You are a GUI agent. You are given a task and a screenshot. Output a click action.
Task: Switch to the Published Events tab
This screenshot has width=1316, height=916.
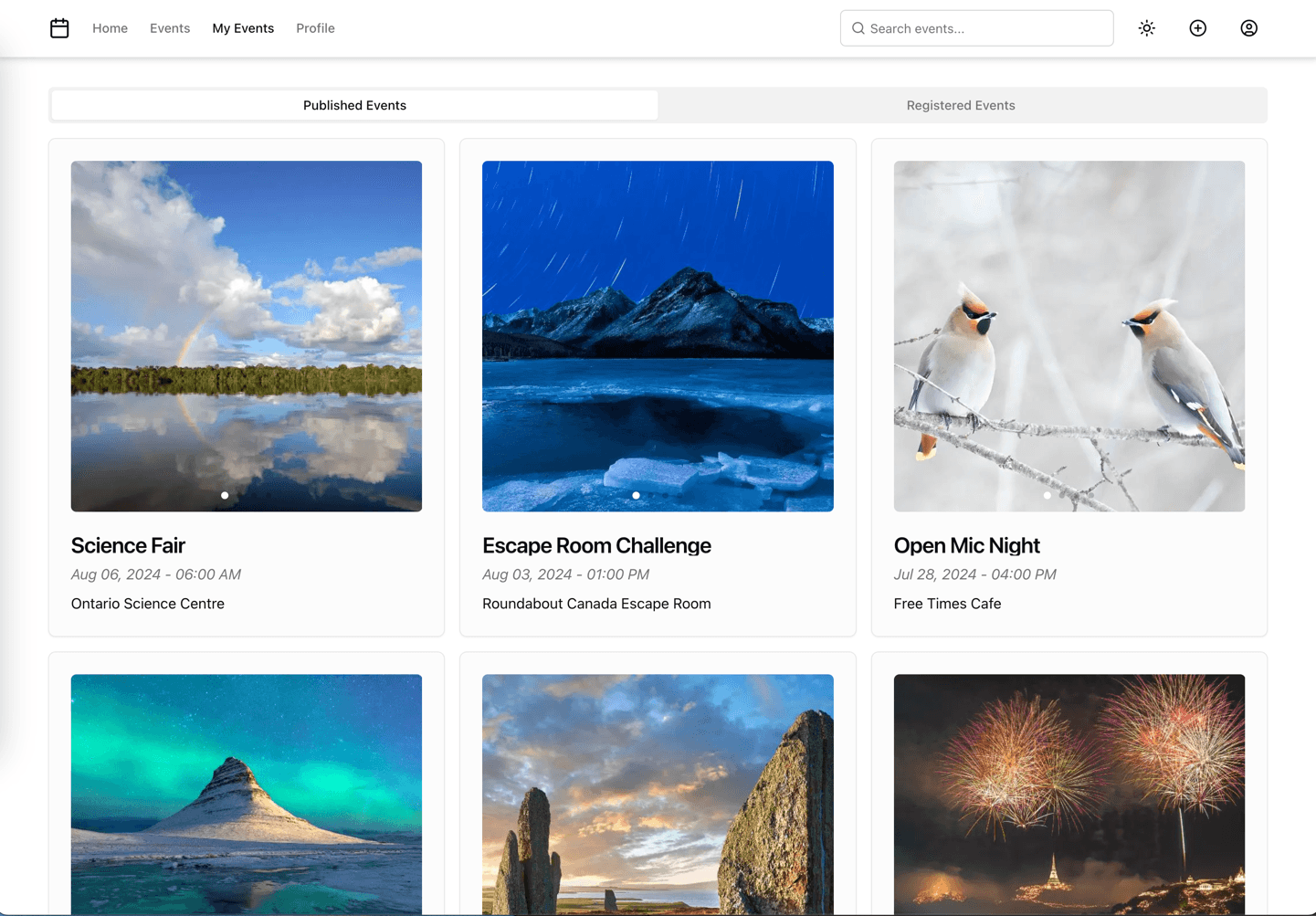point(354,105)
